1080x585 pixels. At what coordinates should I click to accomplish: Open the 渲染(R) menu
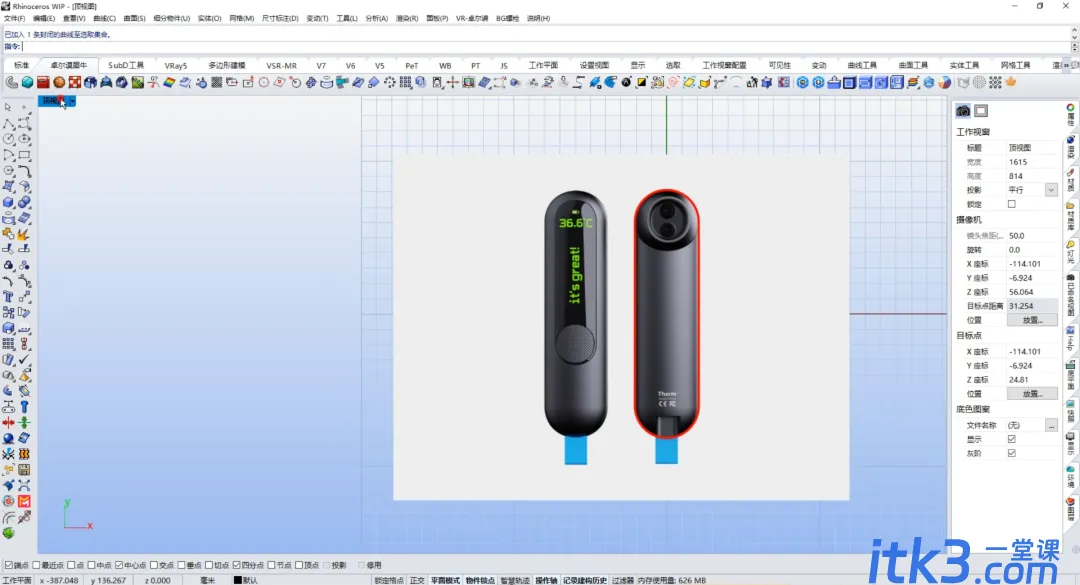406,19
